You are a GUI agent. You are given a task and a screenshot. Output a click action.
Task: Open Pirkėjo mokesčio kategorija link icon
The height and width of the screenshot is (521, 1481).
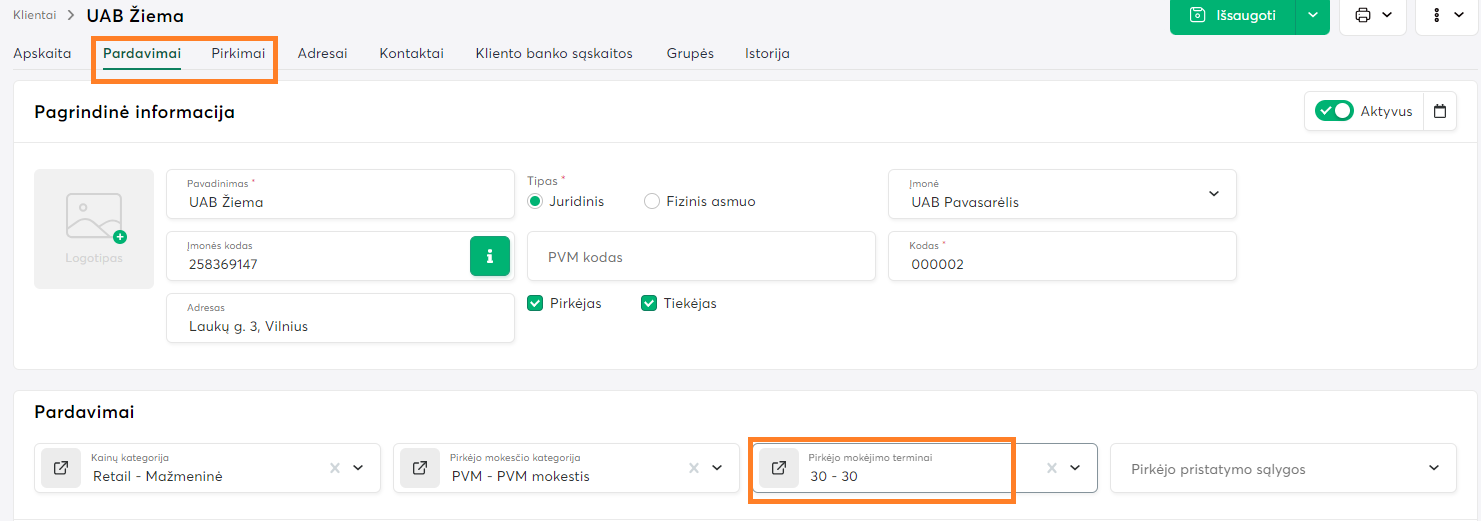tap(420, 468)
